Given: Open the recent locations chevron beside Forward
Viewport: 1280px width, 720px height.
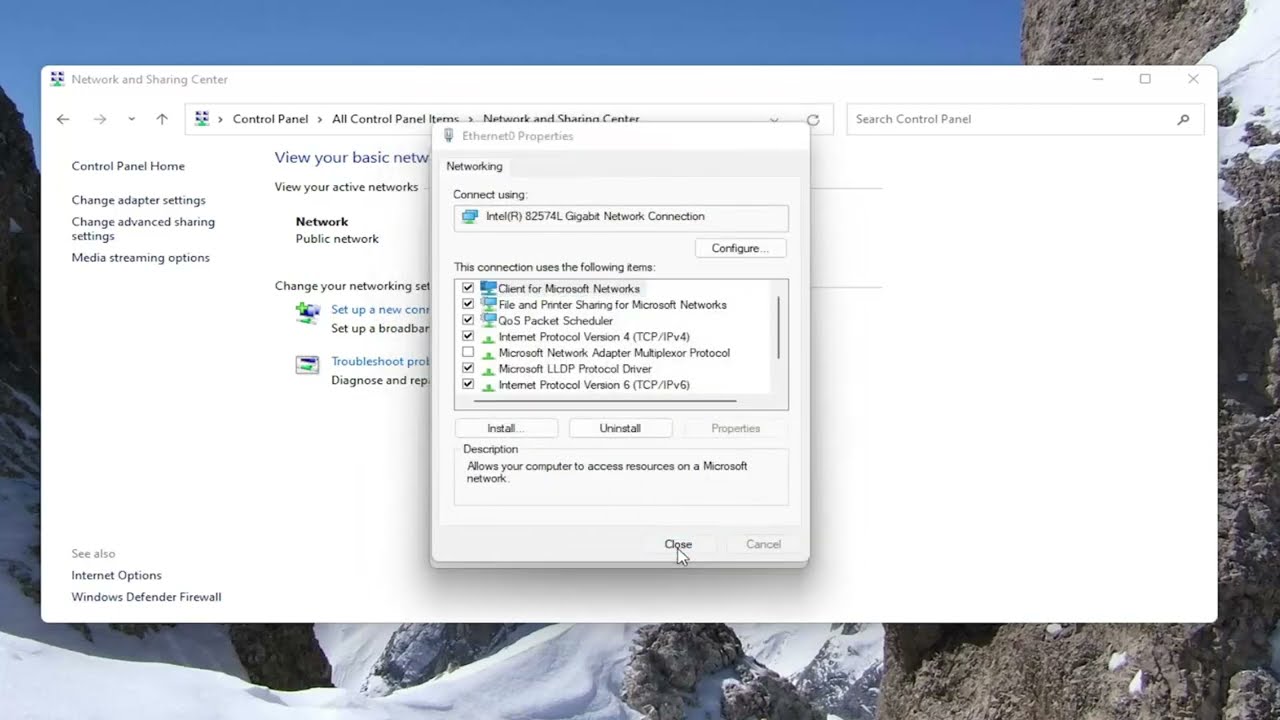Looking at the screenshot, I should (x=131, y=119).
